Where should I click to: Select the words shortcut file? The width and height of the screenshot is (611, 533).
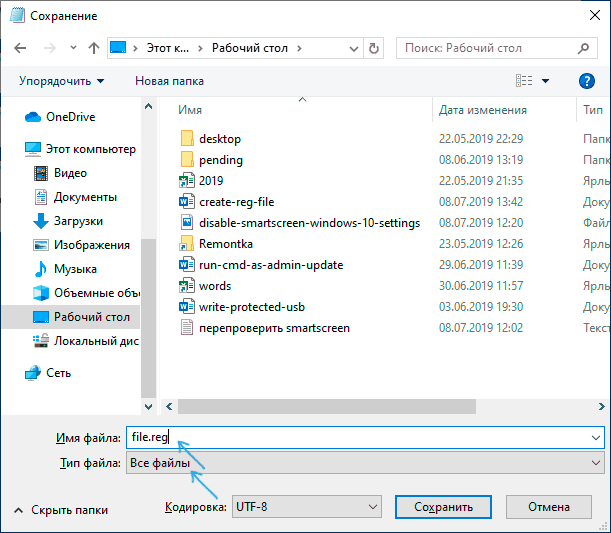[x=205, y=286]
